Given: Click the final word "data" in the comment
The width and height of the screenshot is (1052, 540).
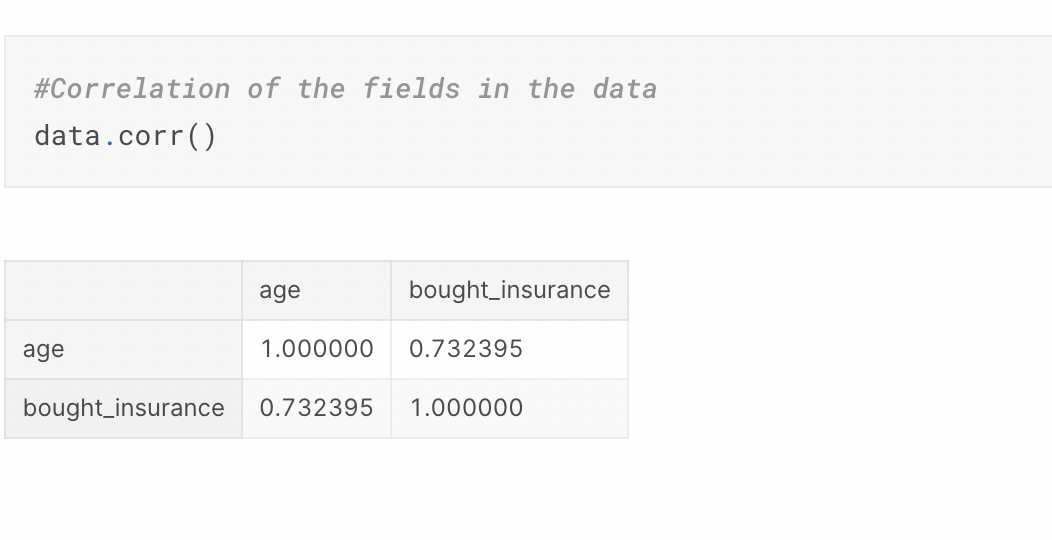Looking at the screenshot, I should pyautogui.click(x=625, y=89).
